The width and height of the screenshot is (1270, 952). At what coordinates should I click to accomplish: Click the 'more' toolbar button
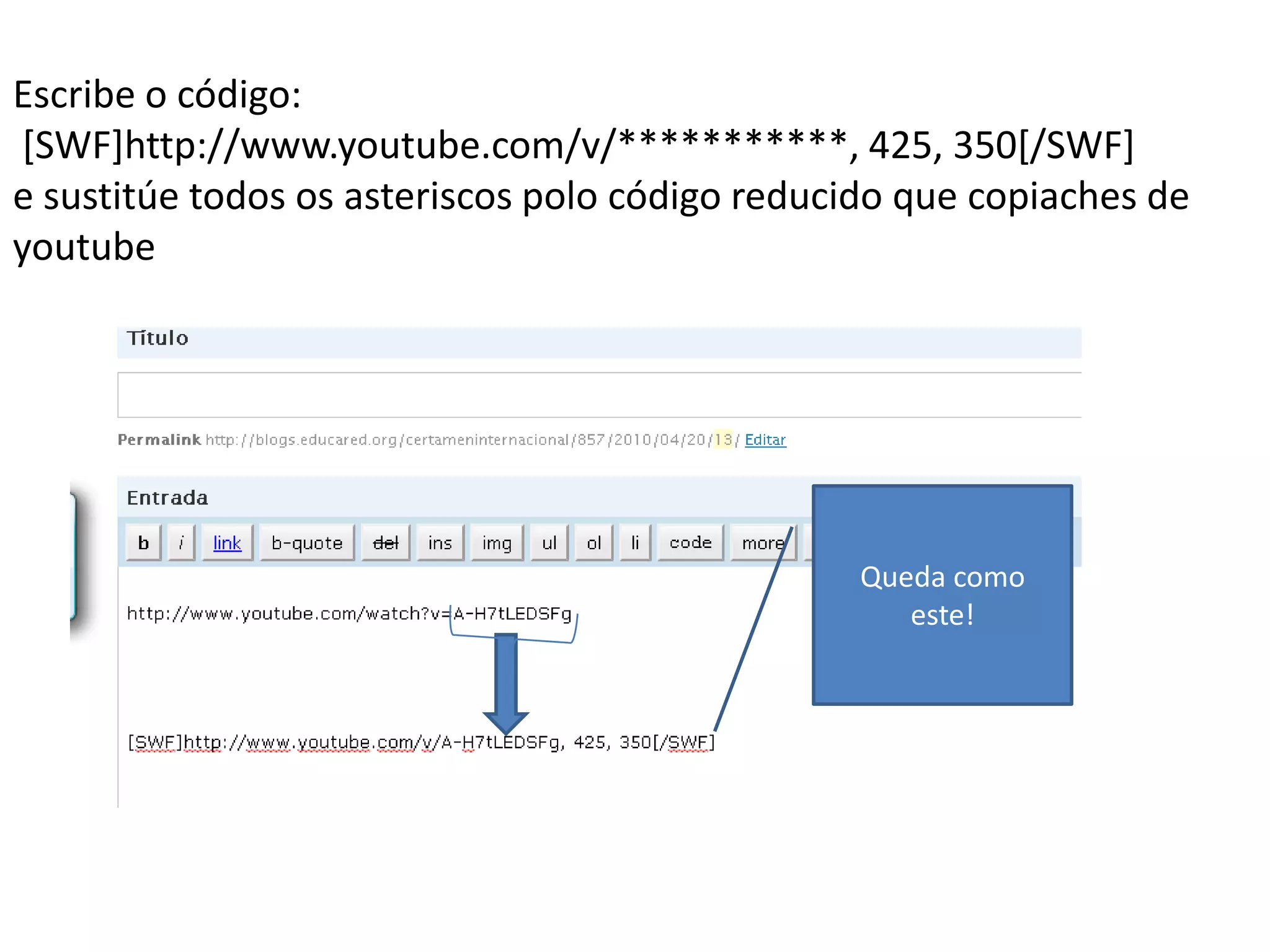point(763,543)
